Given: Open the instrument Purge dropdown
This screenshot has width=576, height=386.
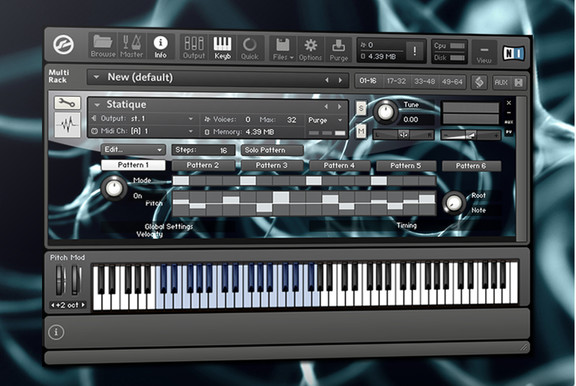Looking at the screenshot, I should point(325,120).
